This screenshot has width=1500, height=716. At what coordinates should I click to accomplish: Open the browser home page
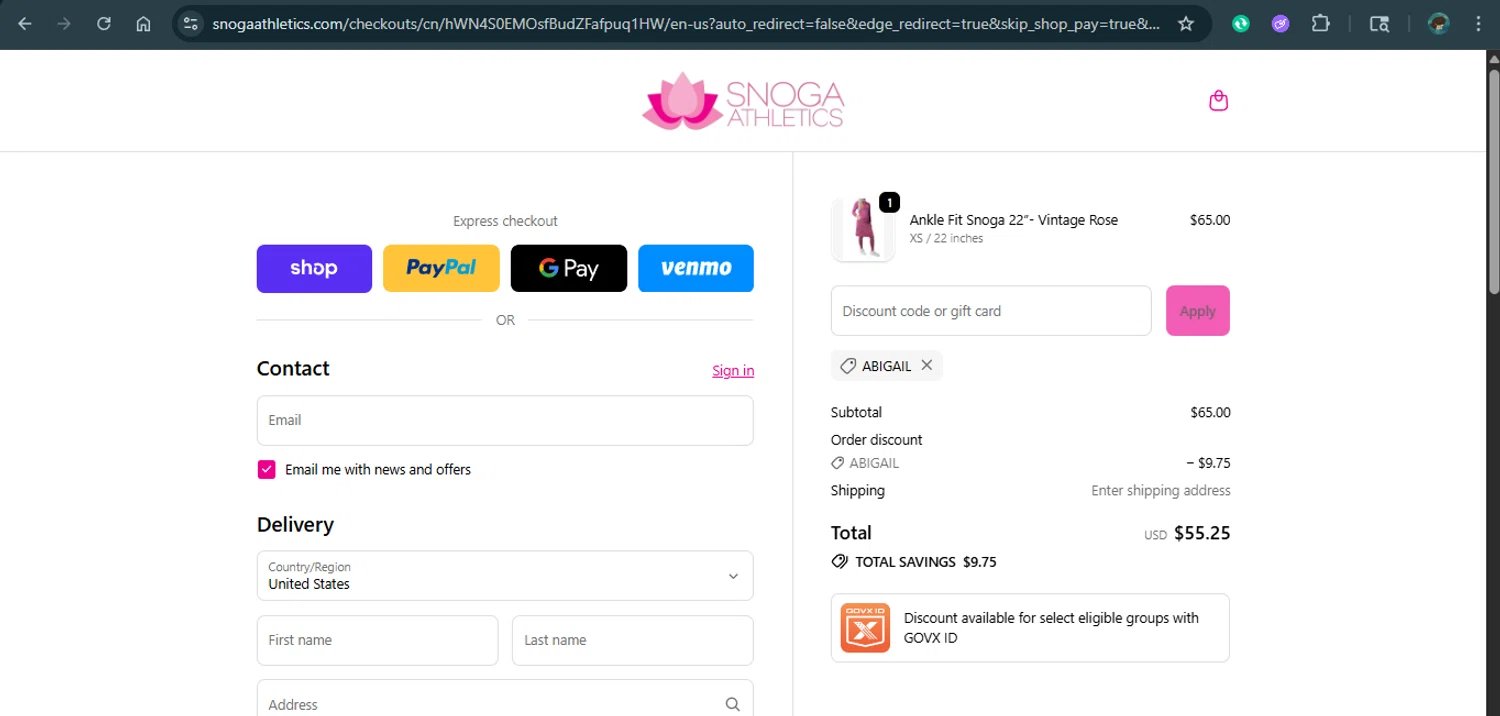[144, 24]
